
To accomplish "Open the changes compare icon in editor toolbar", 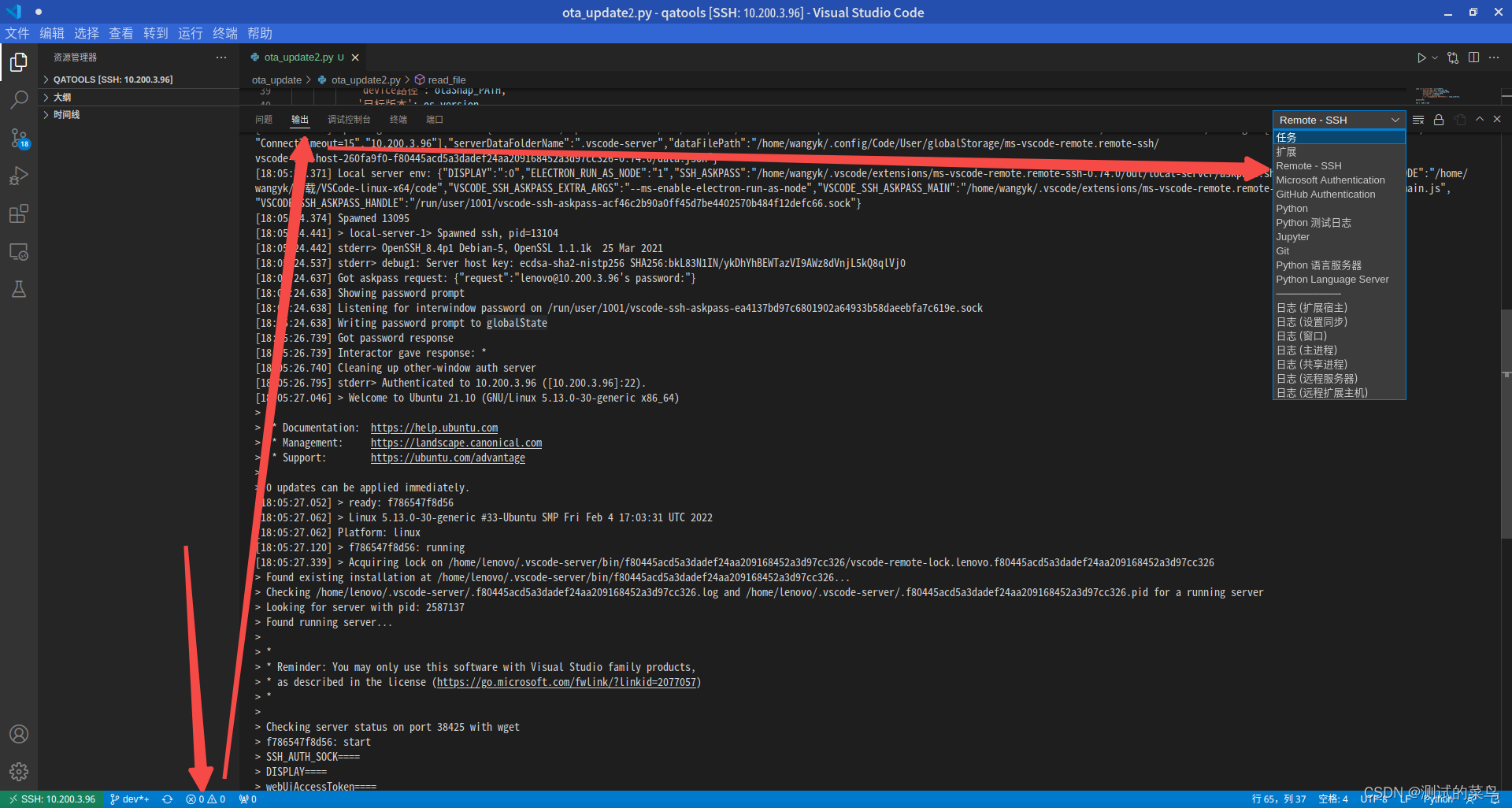I will 1453,57.
